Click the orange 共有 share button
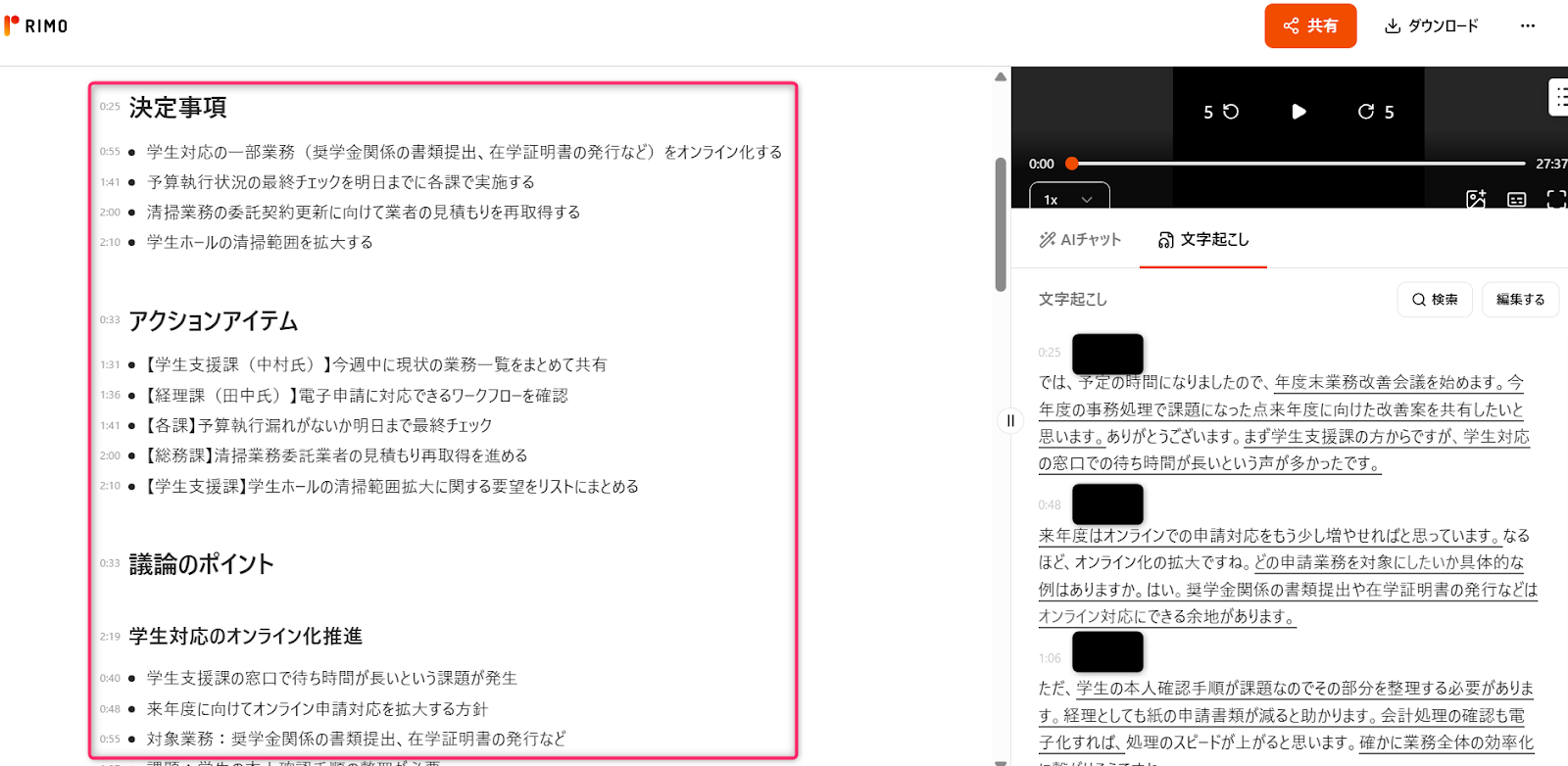The height and width of the screenshot is (766, 1568). tap(1310, 25)
